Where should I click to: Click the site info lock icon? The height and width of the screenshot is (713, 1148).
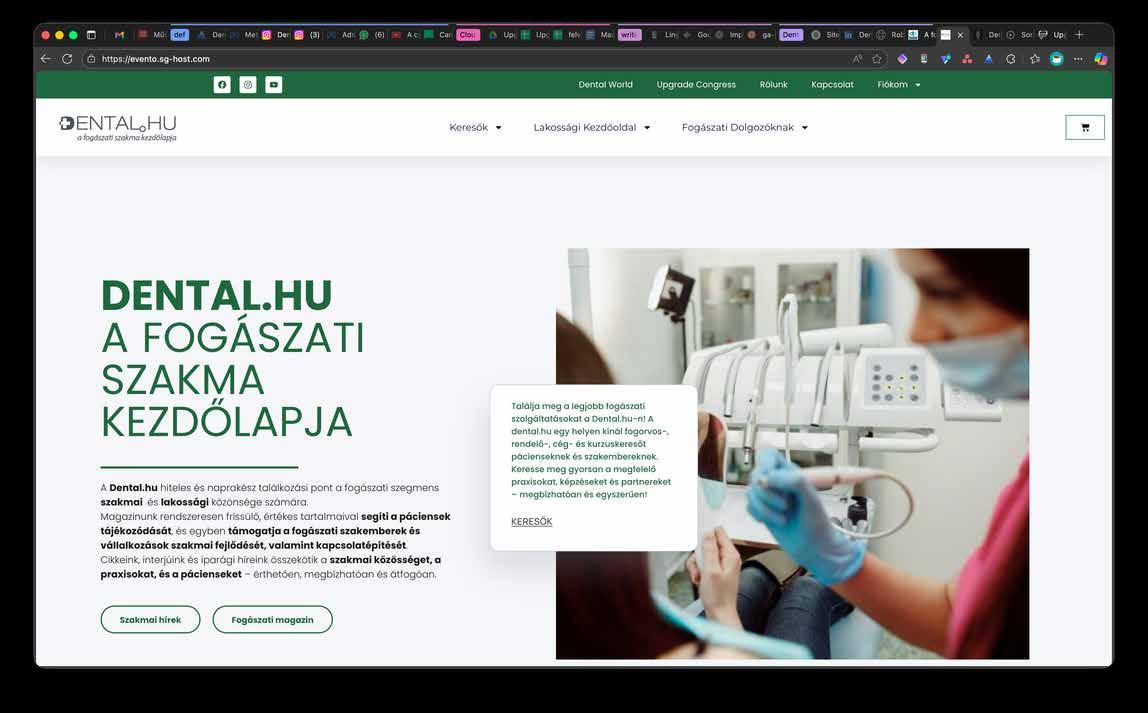(91, 59)
